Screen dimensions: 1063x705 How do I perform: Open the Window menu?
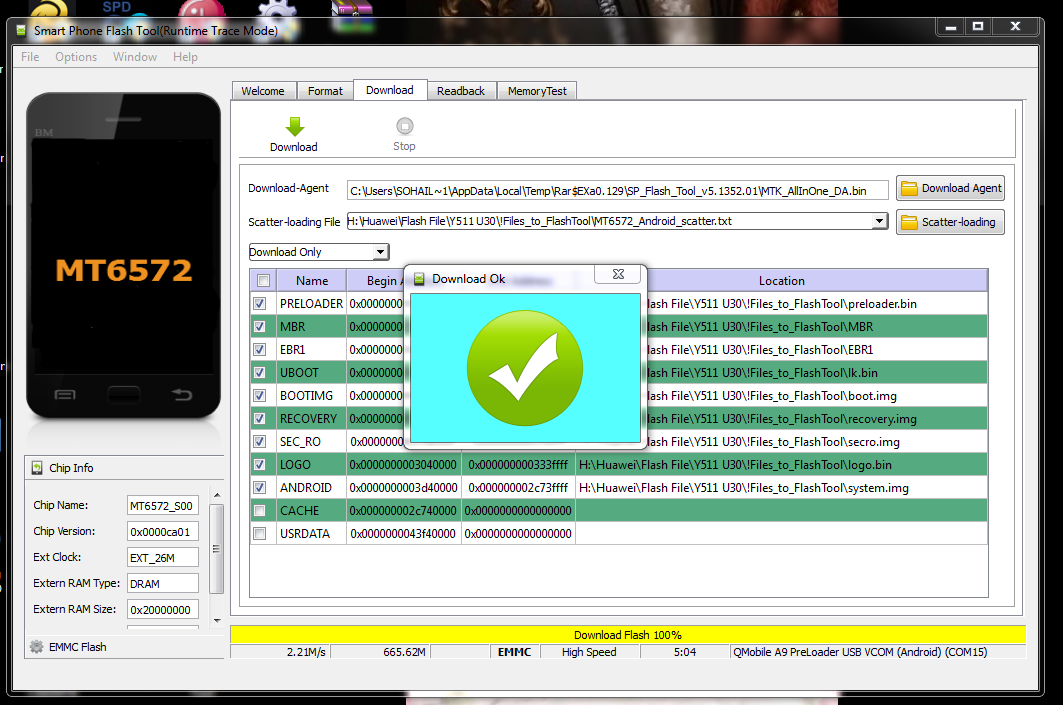point(135,57)
